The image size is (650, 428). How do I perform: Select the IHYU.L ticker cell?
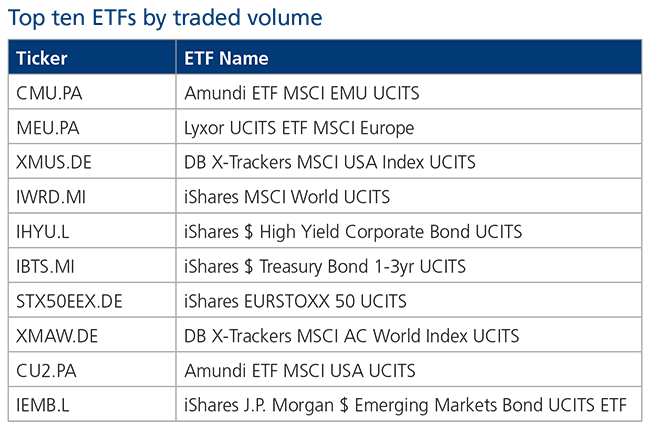tap(92, 231)
